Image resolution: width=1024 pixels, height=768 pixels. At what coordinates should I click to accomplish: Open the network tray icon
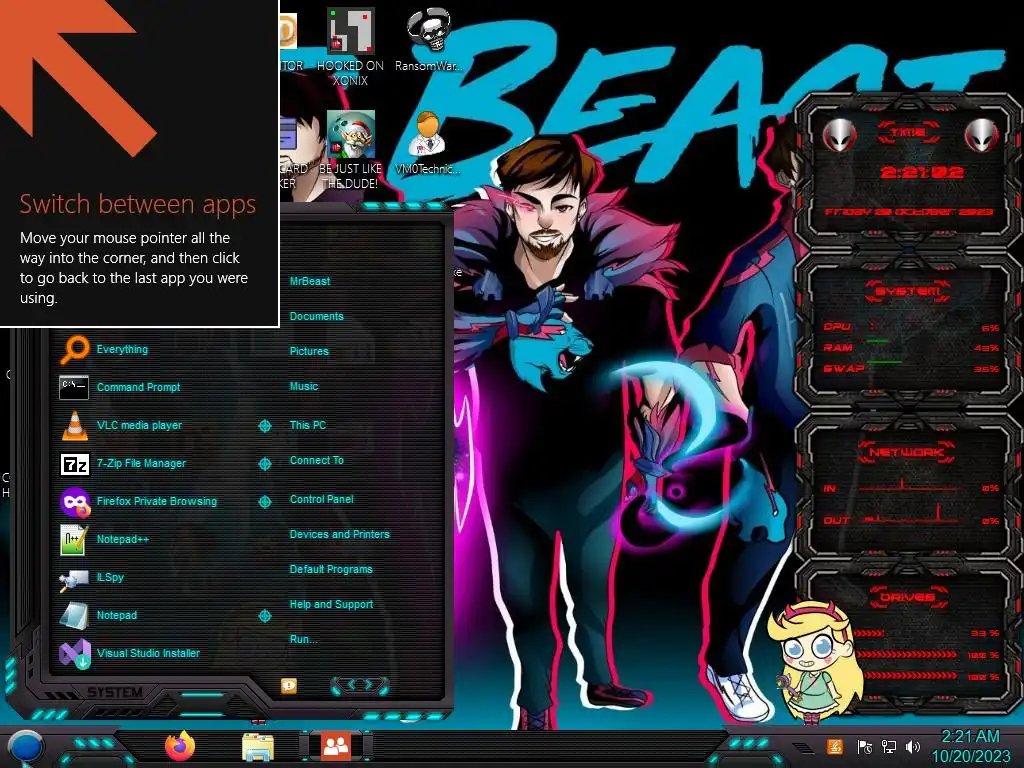pyautogui.click(x=889, y=746)
